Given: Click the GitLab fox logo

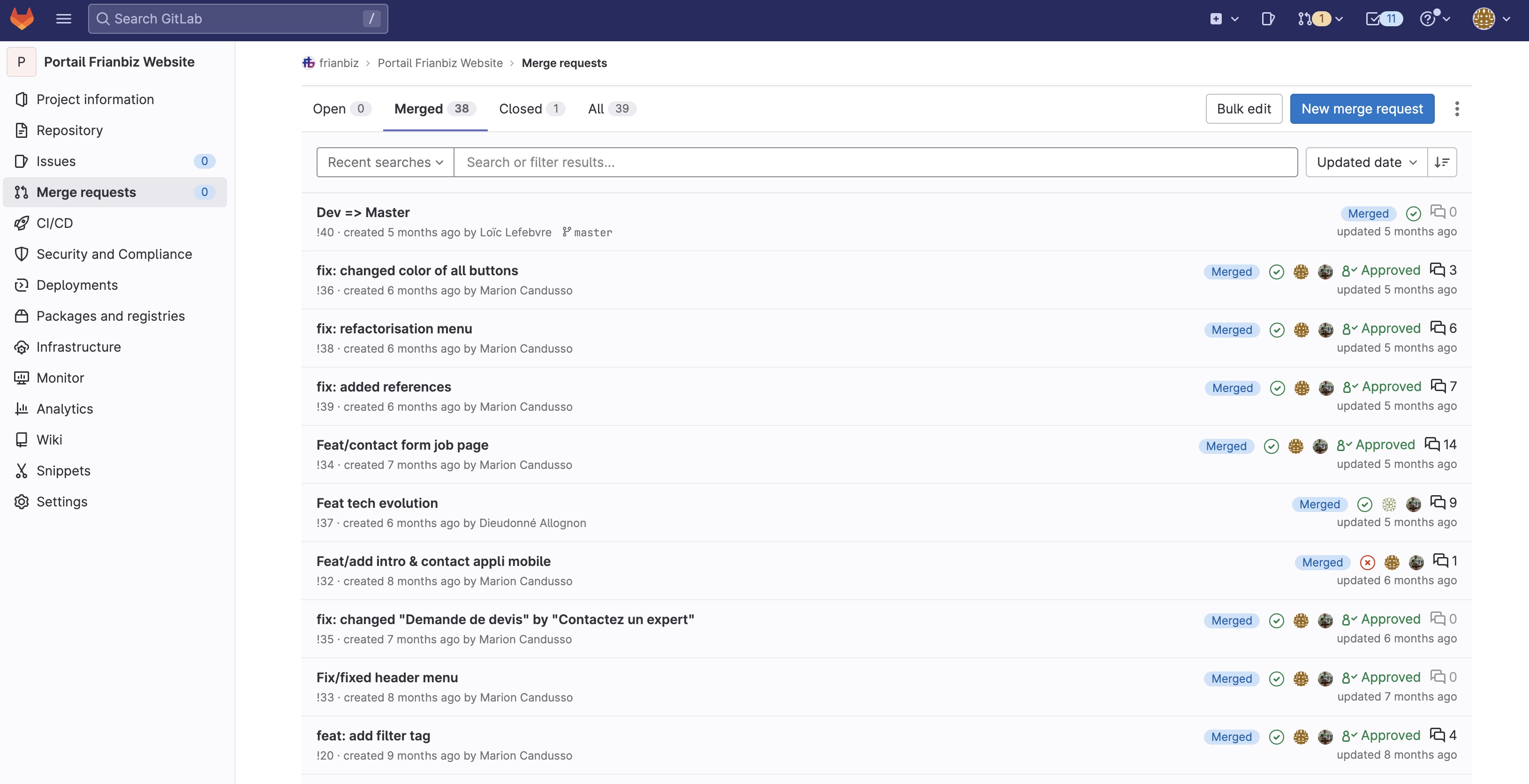Looking at the screenshot, I should point(22,18).
